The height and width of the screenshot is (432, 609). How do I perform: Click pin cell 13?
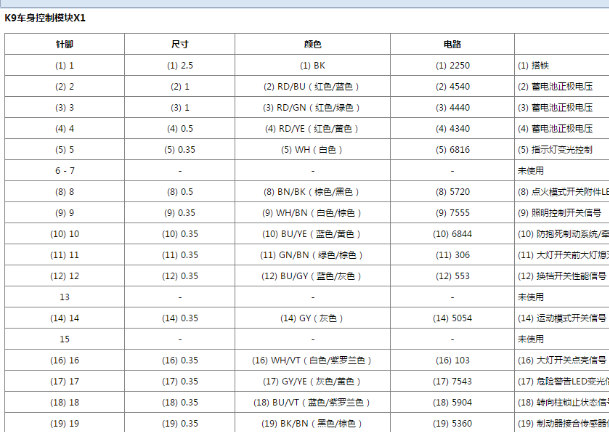pyautogui.click(x=64, y=297)
